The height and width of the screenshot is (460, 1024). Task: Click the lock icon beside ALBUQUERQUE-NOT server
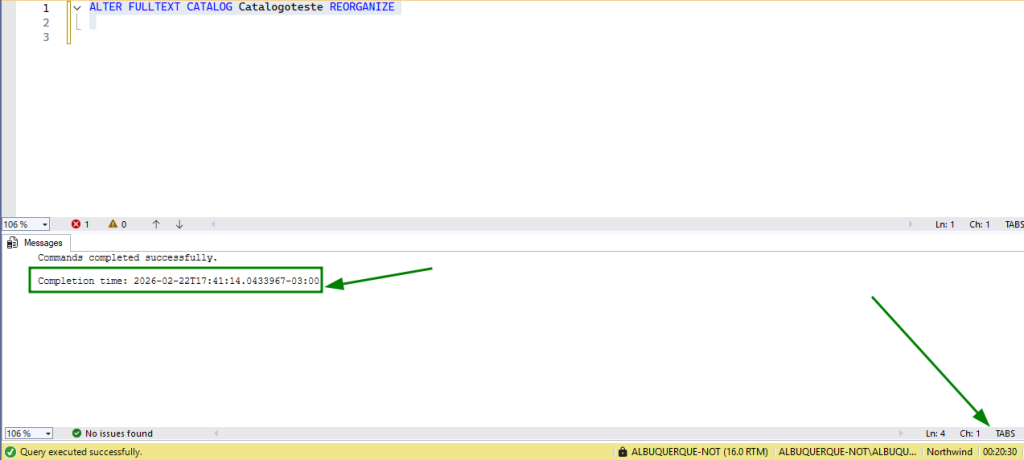pos(623,452)
